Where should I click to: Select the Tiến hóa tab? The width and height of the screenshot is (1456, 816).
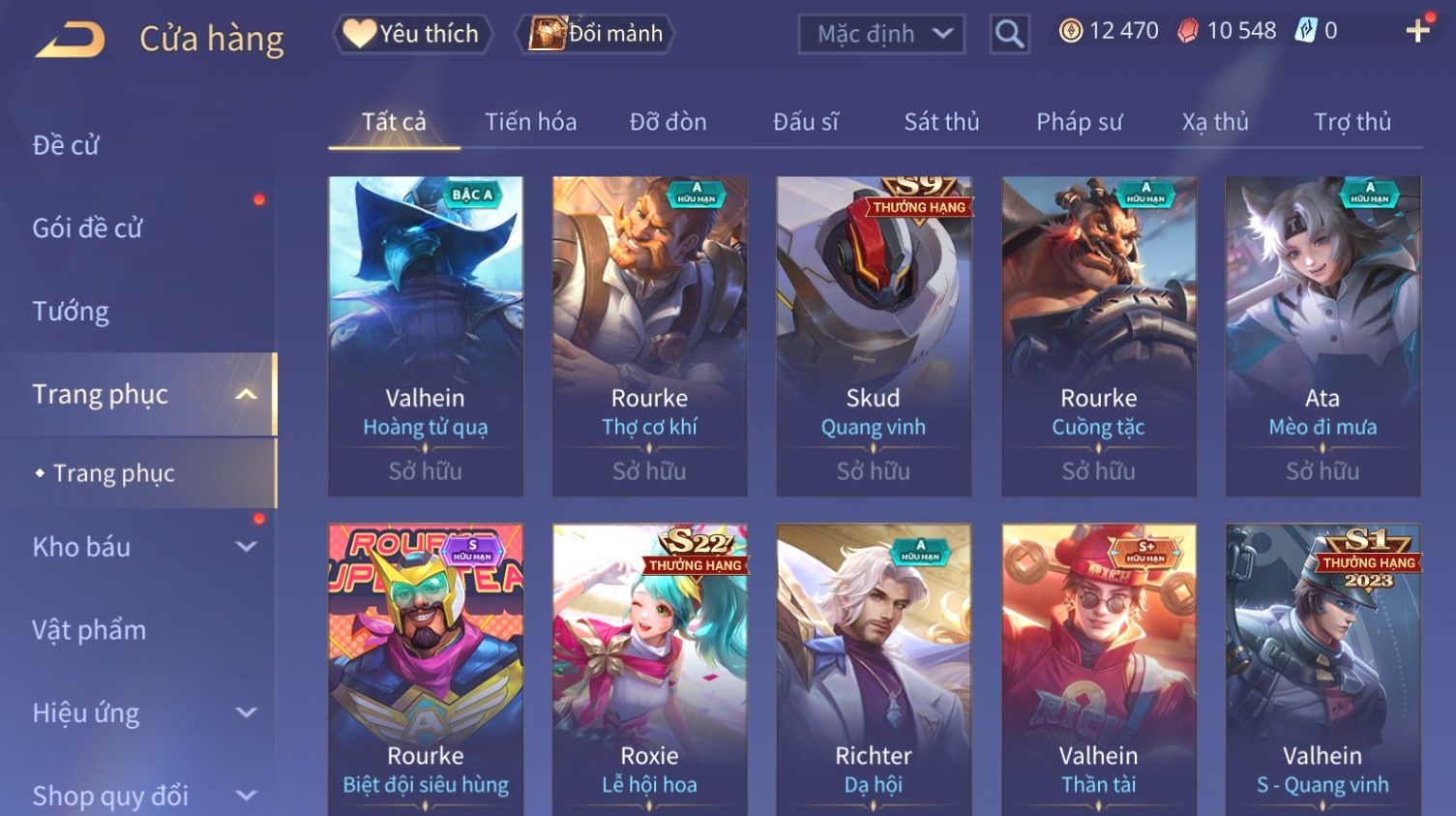tap(530, 122)
